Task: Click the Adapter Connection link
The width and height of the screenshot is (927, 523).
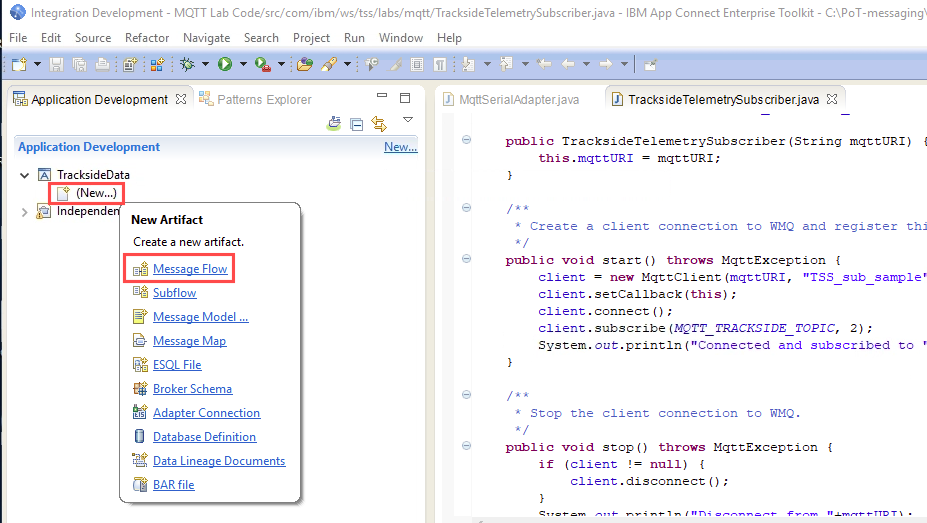Action: coord(206,413)
